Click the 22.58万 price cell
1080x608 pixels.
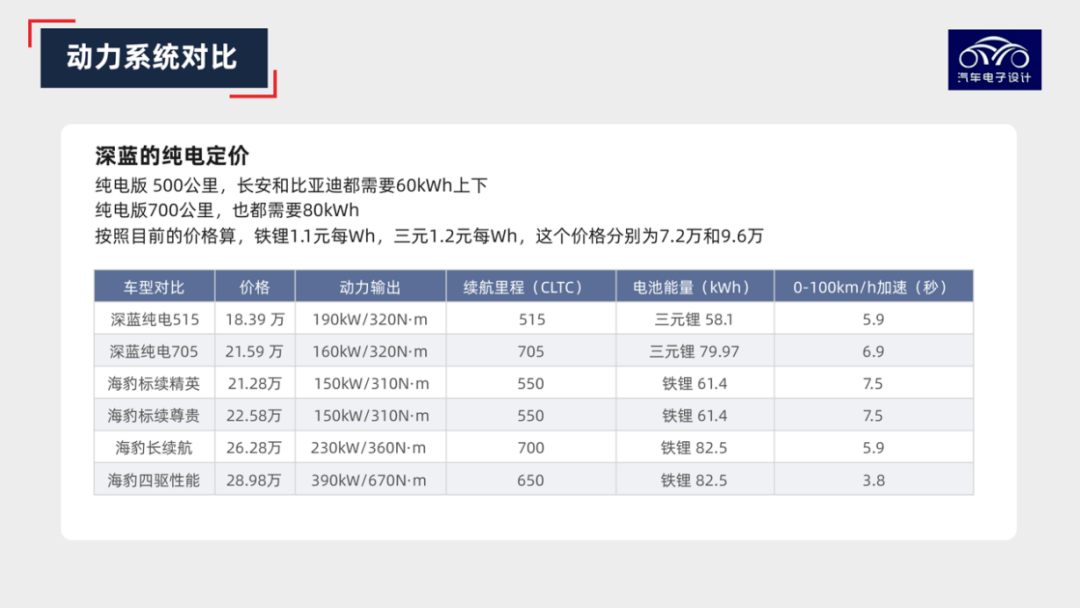[255, 416]
